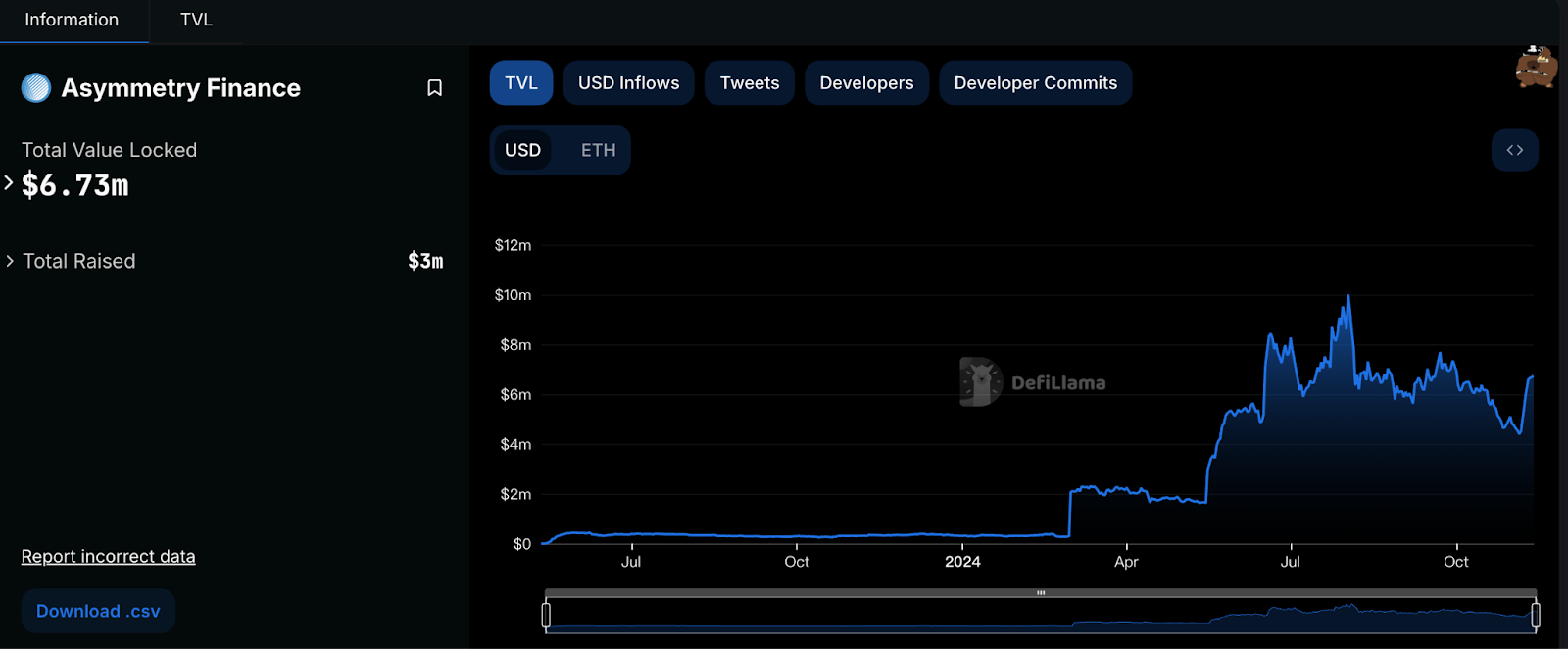Bookmark Asymmetry Finance protocol
Screen dimensions: 1568x649
pyautogui.click(x=435, y=88)
